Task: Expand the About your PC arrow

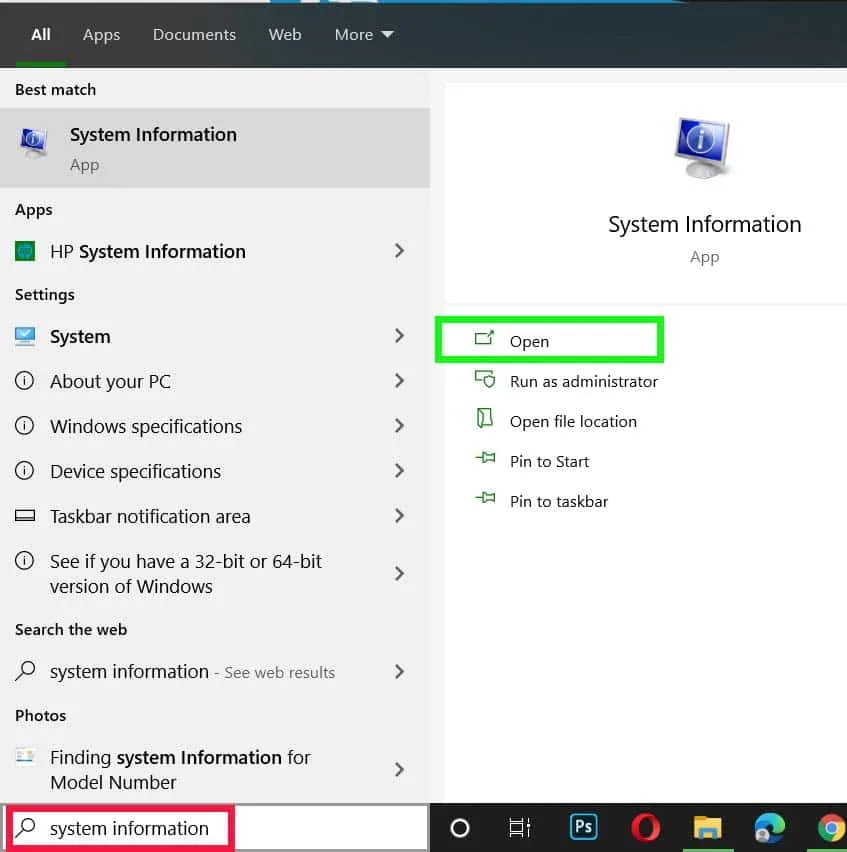Action: pos(399,381)
